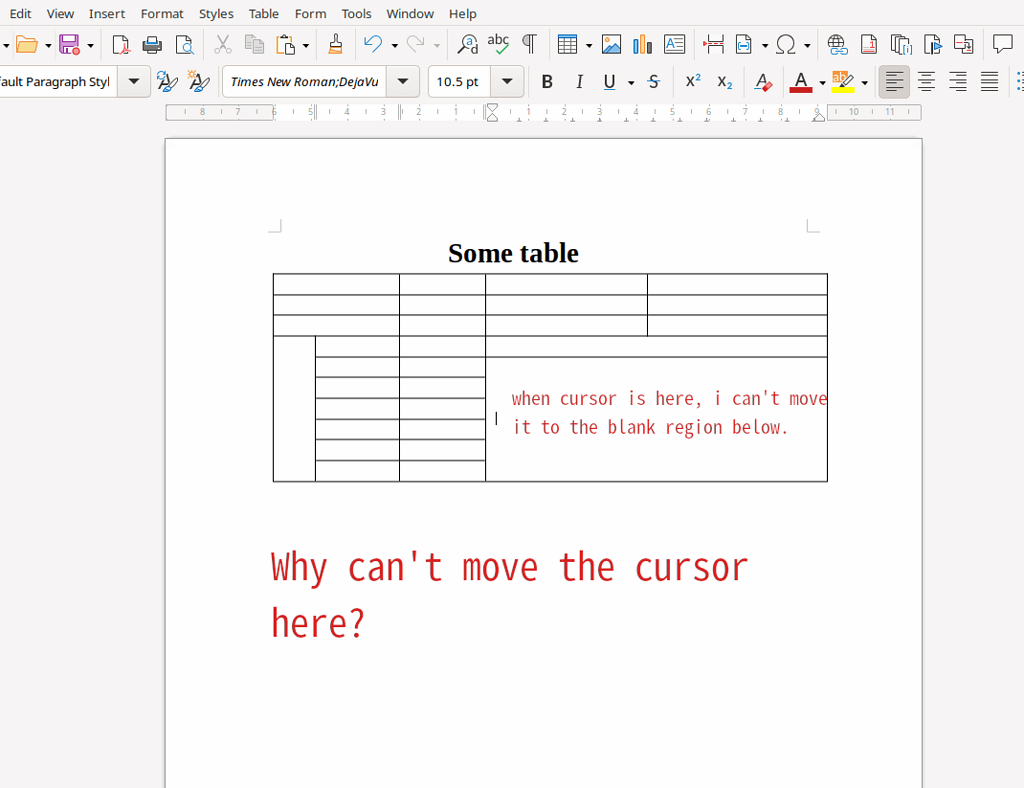The image size is (1024, 788).
Task: Open the Clone Formatting paintbrush tool
Action: pyautogui.click(x=335, y=44)
